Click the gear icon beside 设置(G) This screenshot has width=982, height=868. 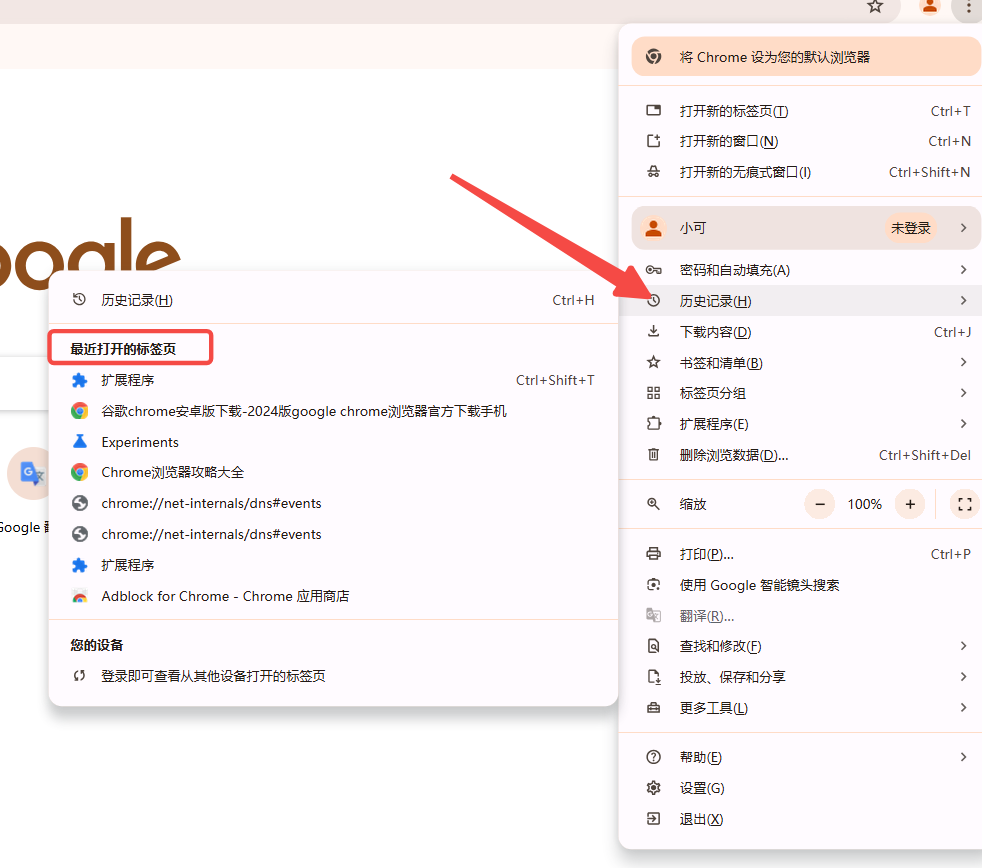coord(653,788)
